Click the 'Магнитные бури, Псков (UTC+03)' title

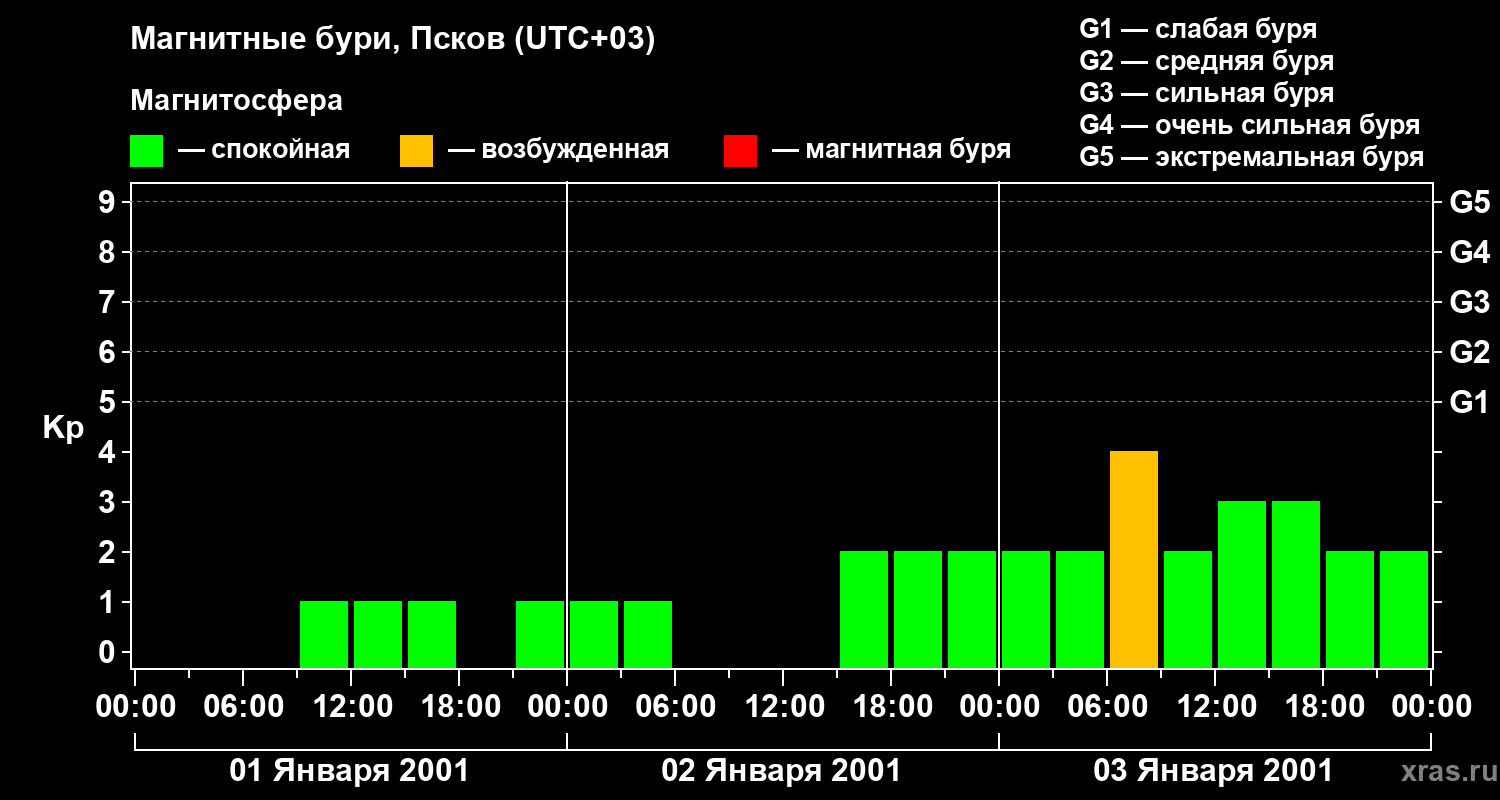click(x=392, y=40)
